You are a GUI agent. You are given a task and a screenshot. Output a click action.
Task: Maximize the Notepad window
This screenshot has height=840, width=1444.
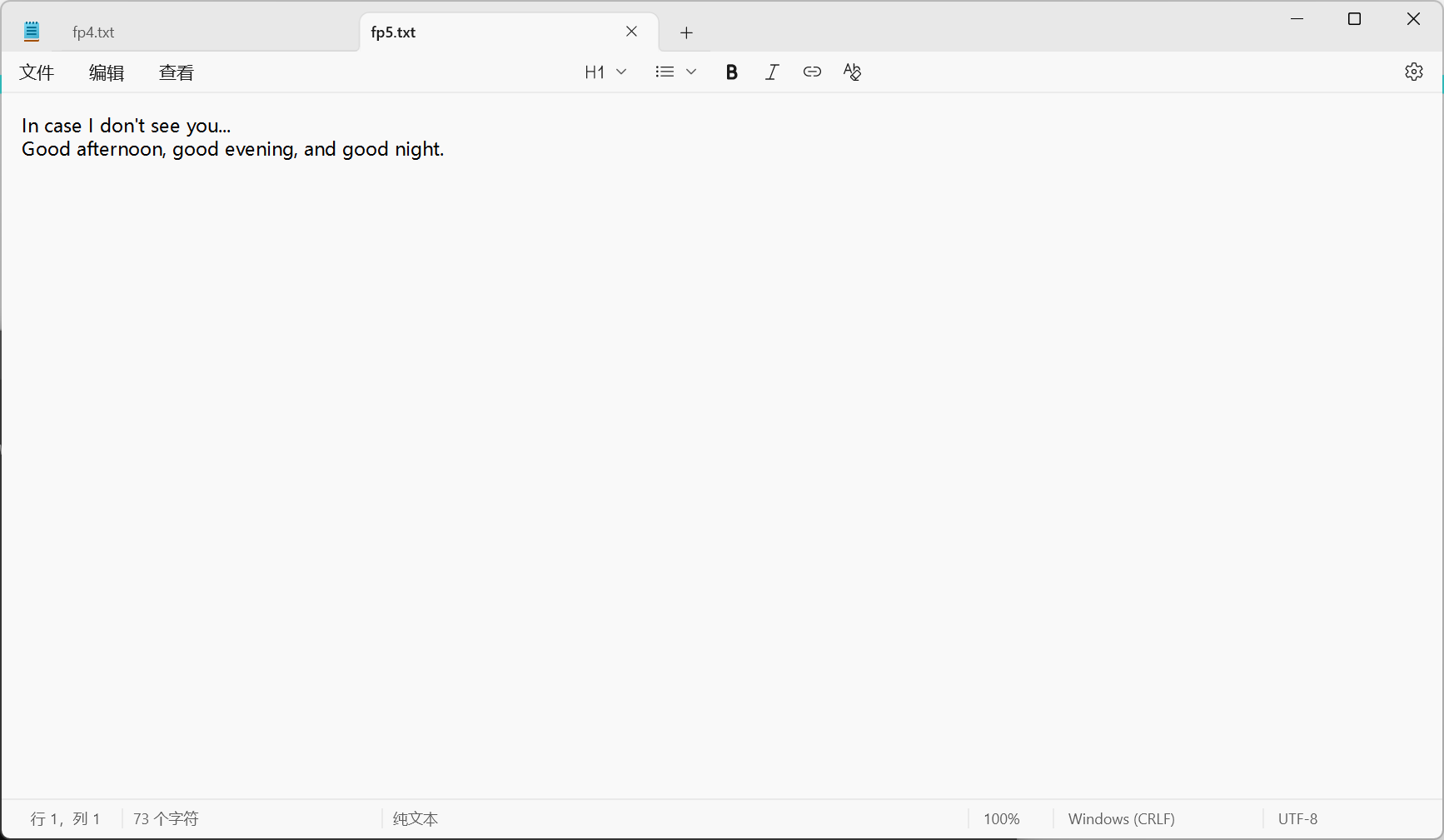pos(1355,19)
